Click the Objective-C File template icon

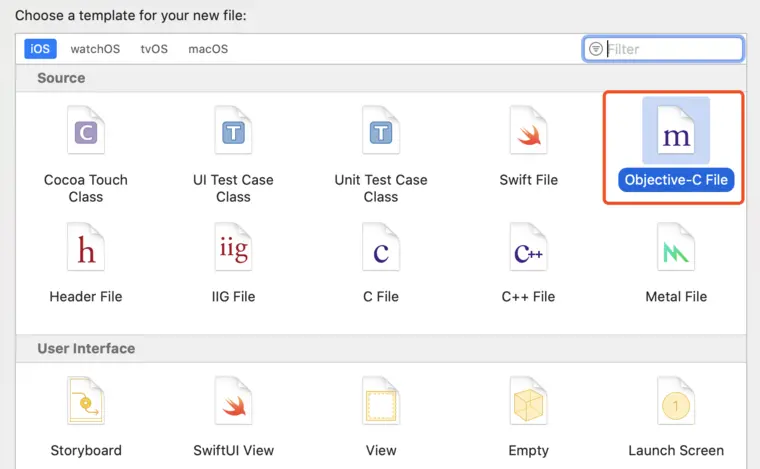click(x=676, y=133)
